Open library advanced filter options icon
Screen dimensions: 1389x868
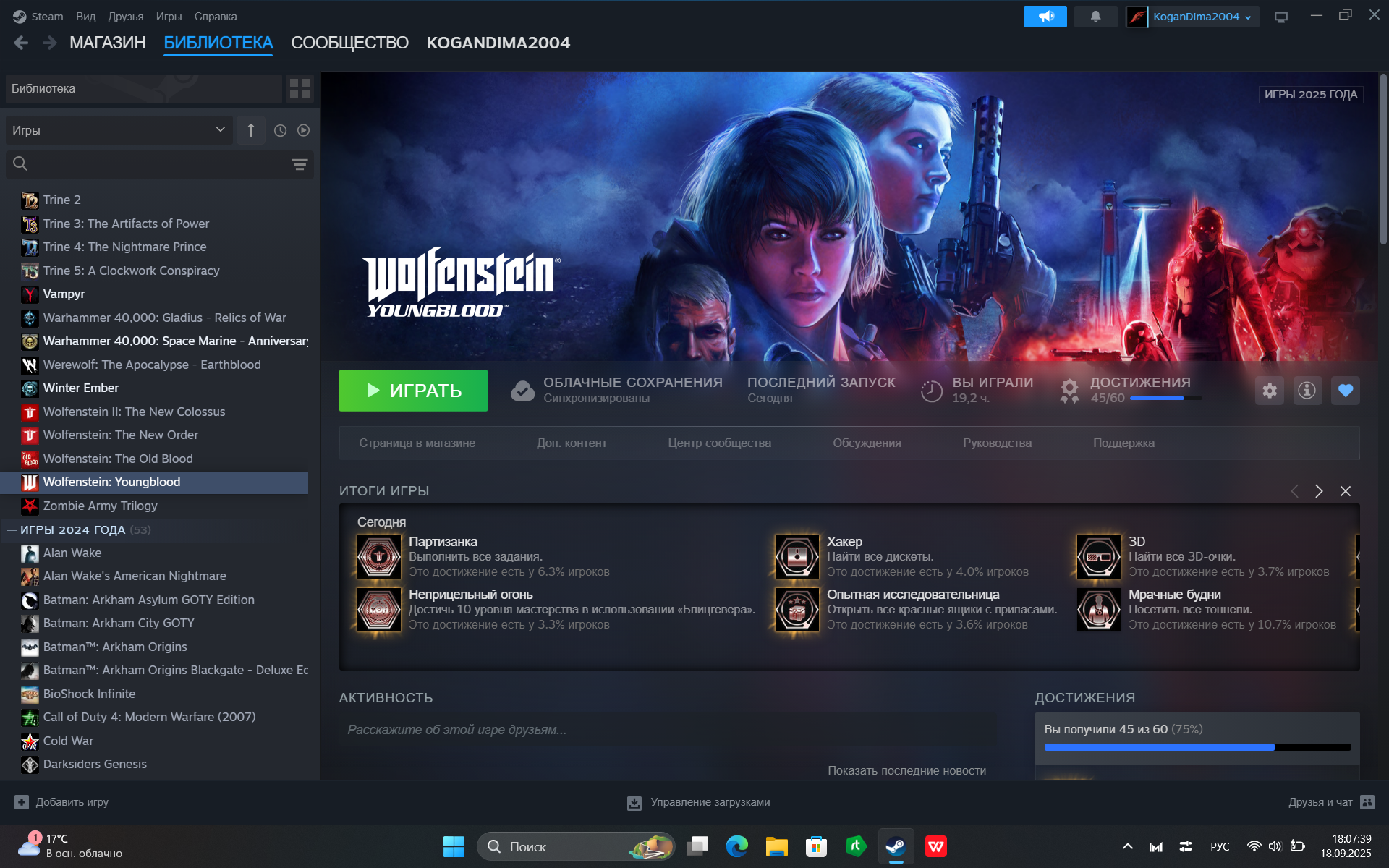click(299, 164)
